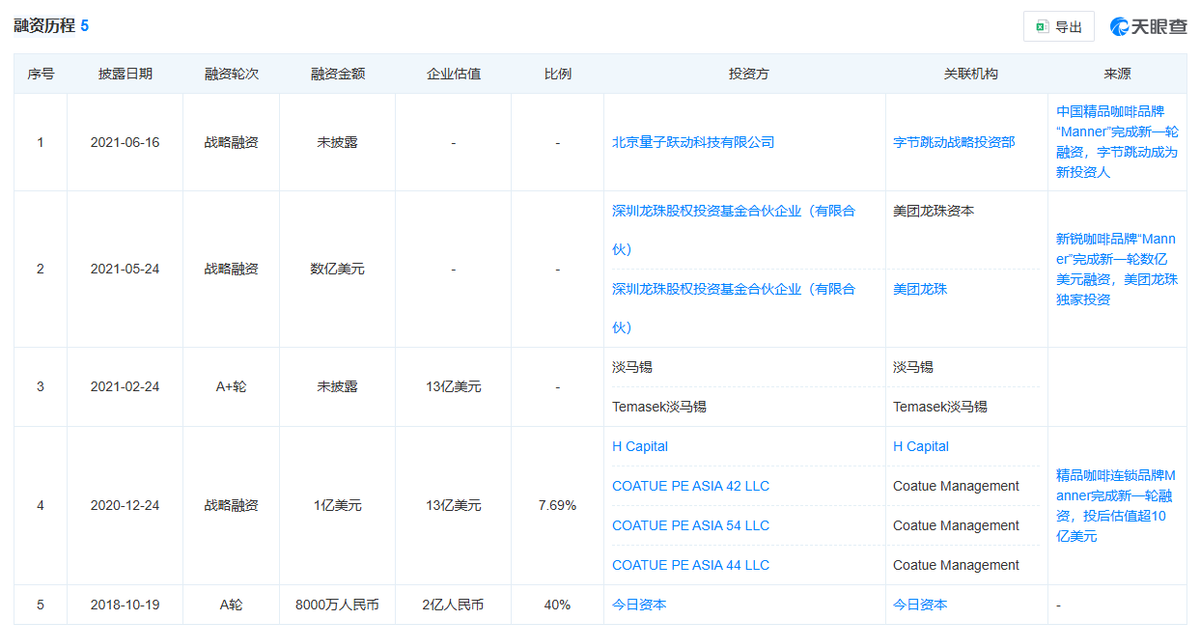This screenshot has height=625, width=1200.
Task: Click the Temasek淡马锡 investor cell
Action: [x=658, y=407]
